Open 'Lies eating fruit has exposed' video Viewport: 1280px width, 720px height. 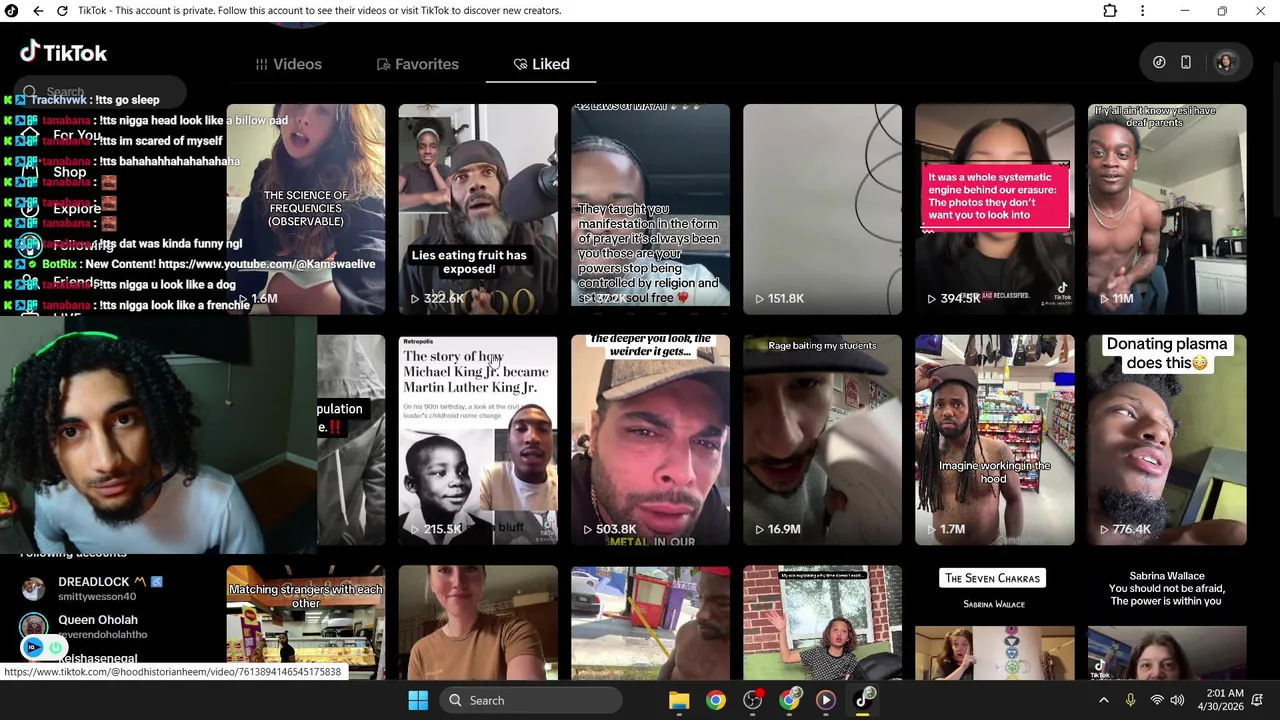(478, 209)
